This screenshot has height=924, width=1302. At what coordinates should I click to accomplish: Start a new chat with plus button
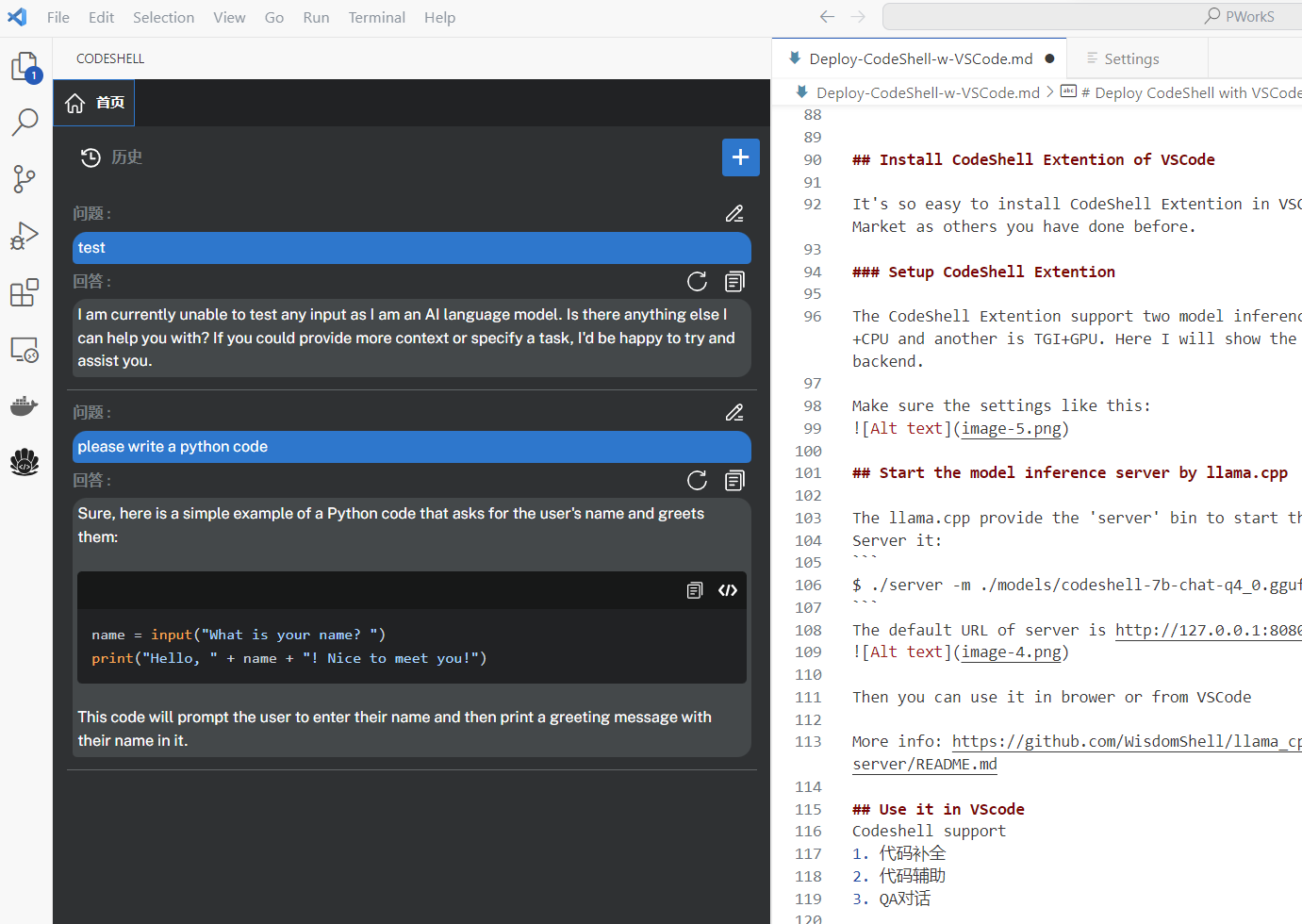[741, 157]
